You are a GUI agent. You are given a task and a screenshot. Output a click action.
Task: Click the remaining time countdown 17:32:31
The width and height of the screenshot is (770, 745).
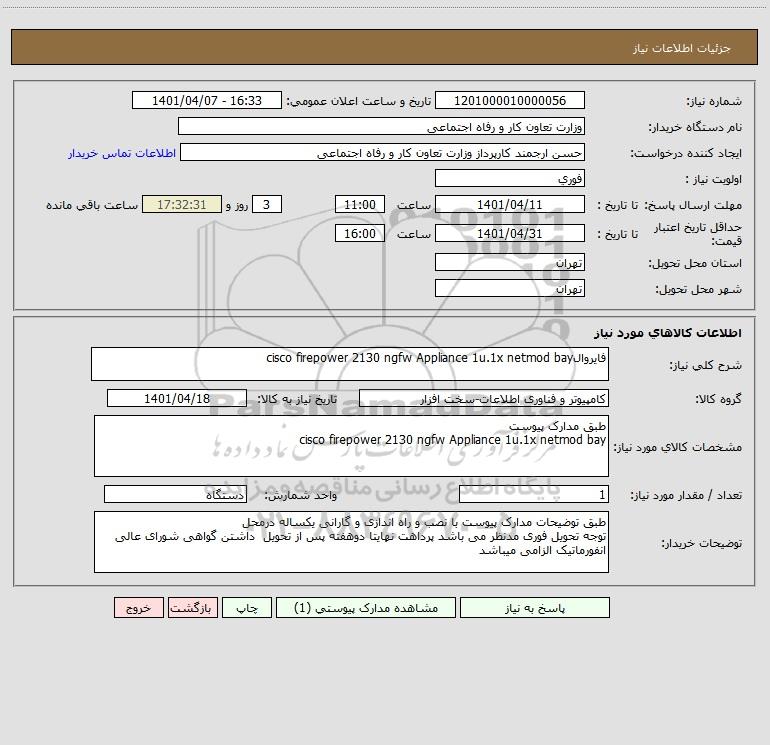click(182, 204)
